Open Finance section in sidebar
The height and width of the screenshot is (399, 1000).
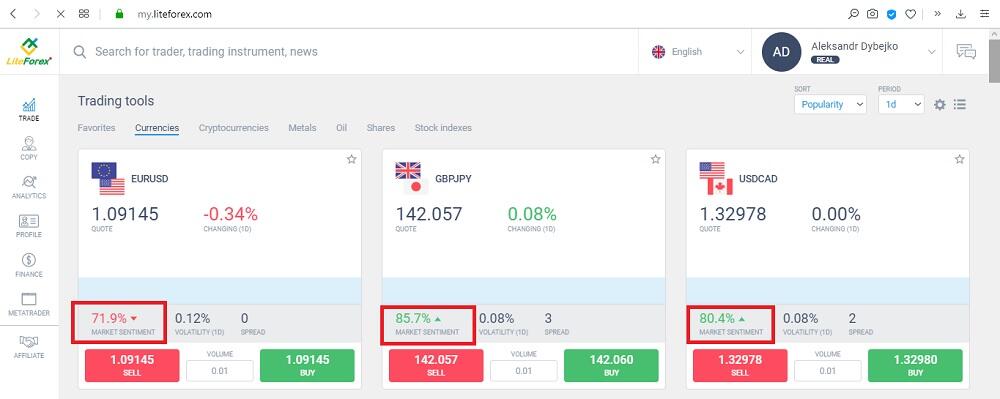point(29,265)
